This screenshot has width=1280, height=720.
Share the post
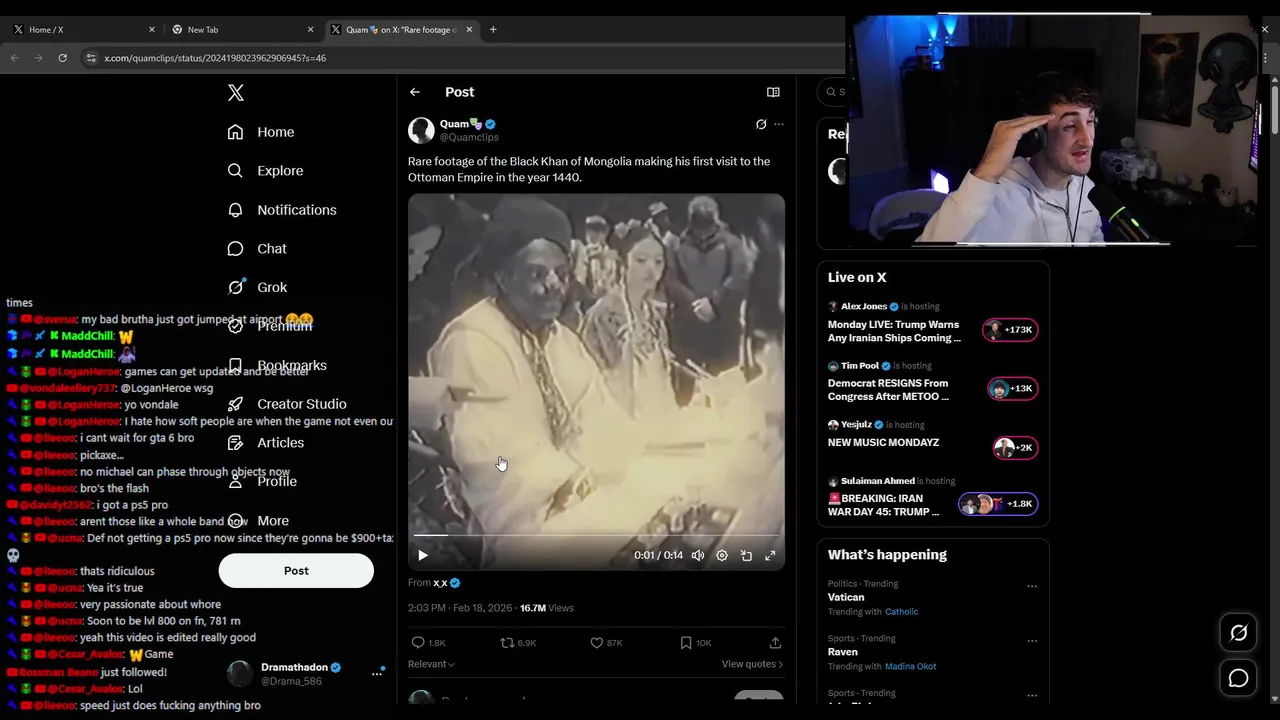(775, 643)
